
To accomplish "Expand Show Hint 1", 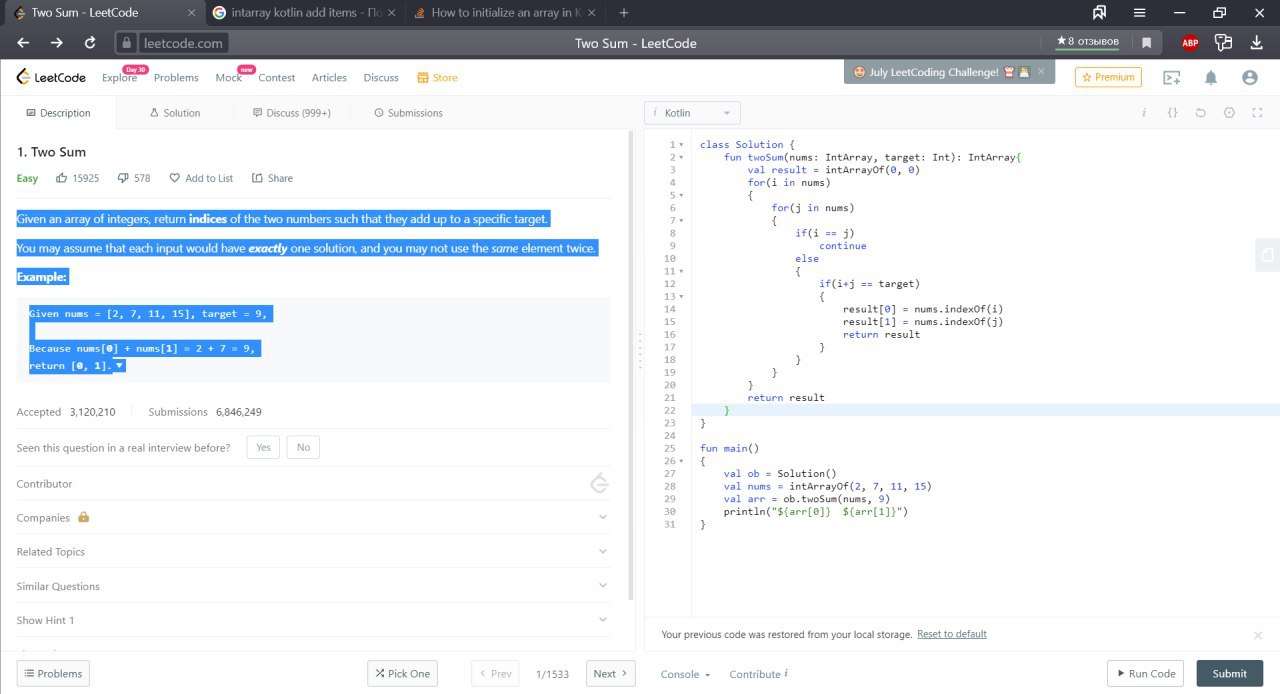I will click(313, 620).
